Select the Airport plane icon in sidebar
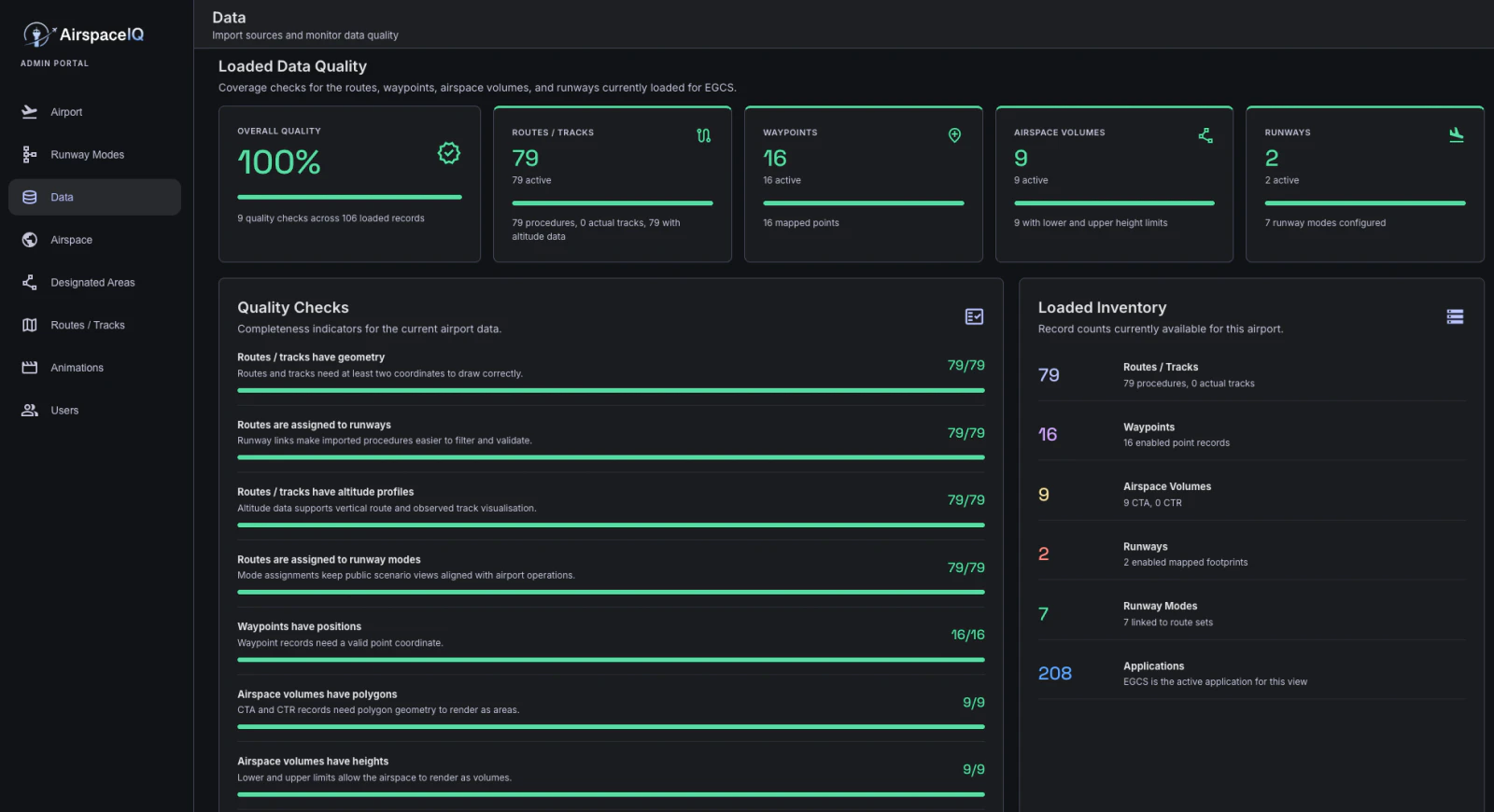 [x=30, y=112]
